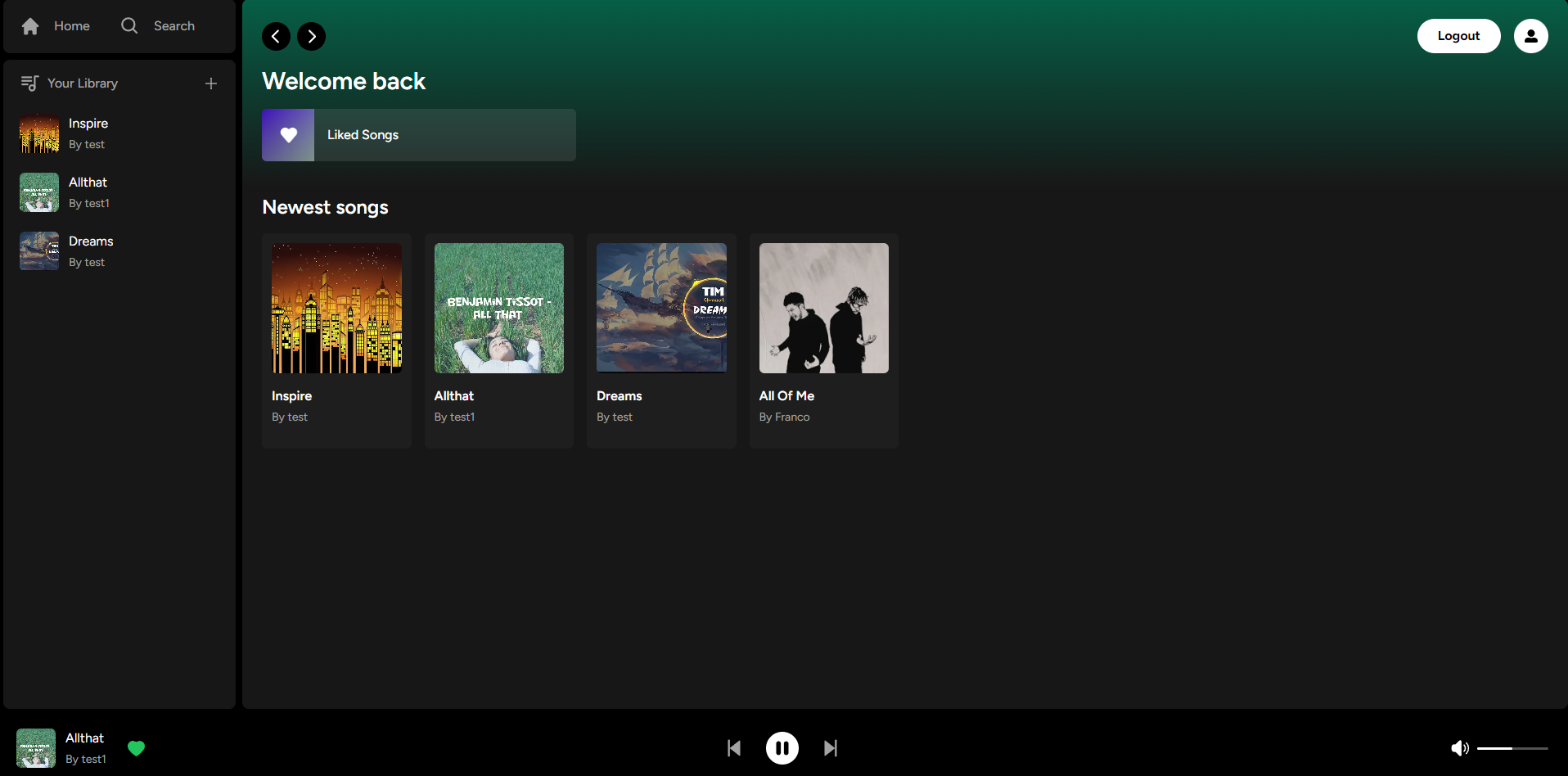Mute audio with the speaker icon

[1460, 748]
